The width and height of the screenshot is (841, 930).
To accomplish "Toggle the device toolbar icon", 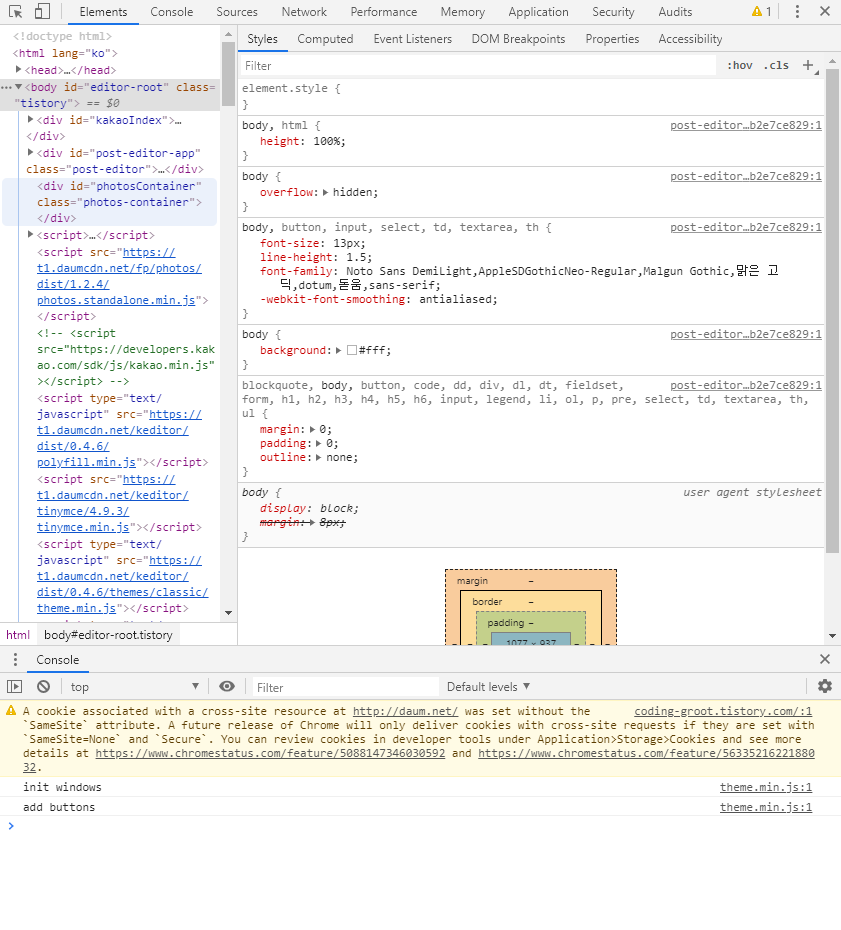I will [42, 11].
